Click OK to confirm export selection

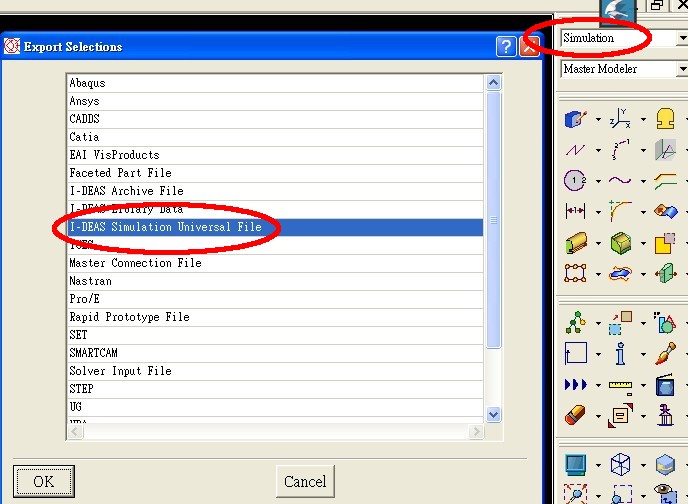(44, 482)
